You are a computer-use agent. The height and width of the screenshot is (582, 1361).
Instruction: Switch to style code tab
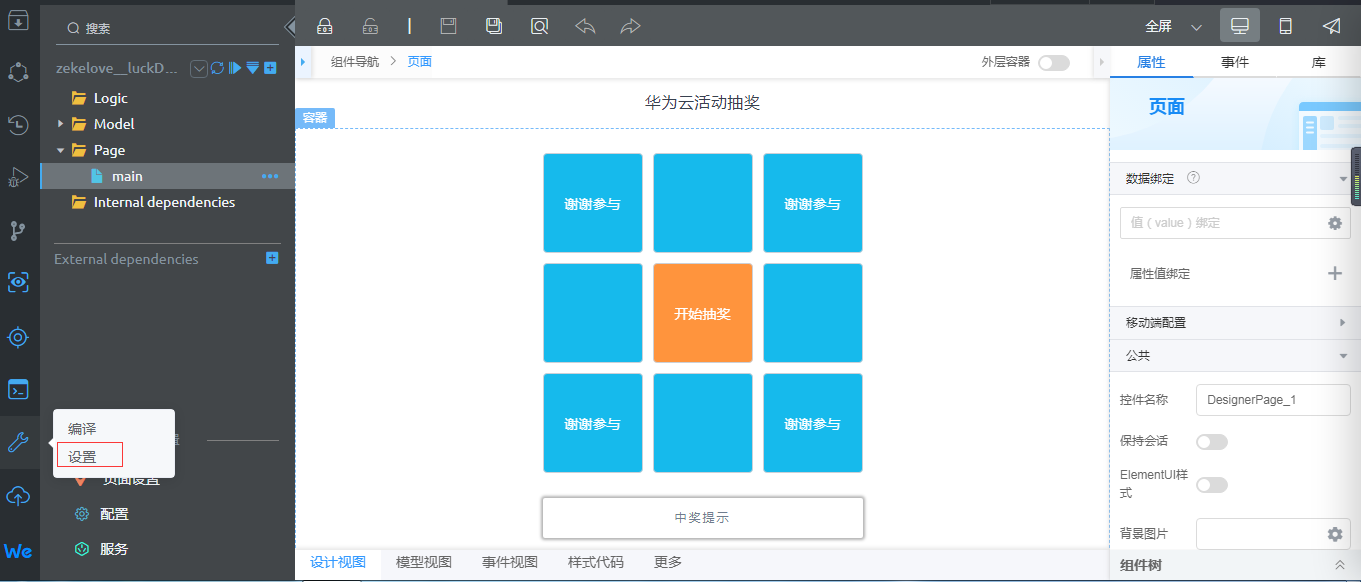click(x=596, y=562)
